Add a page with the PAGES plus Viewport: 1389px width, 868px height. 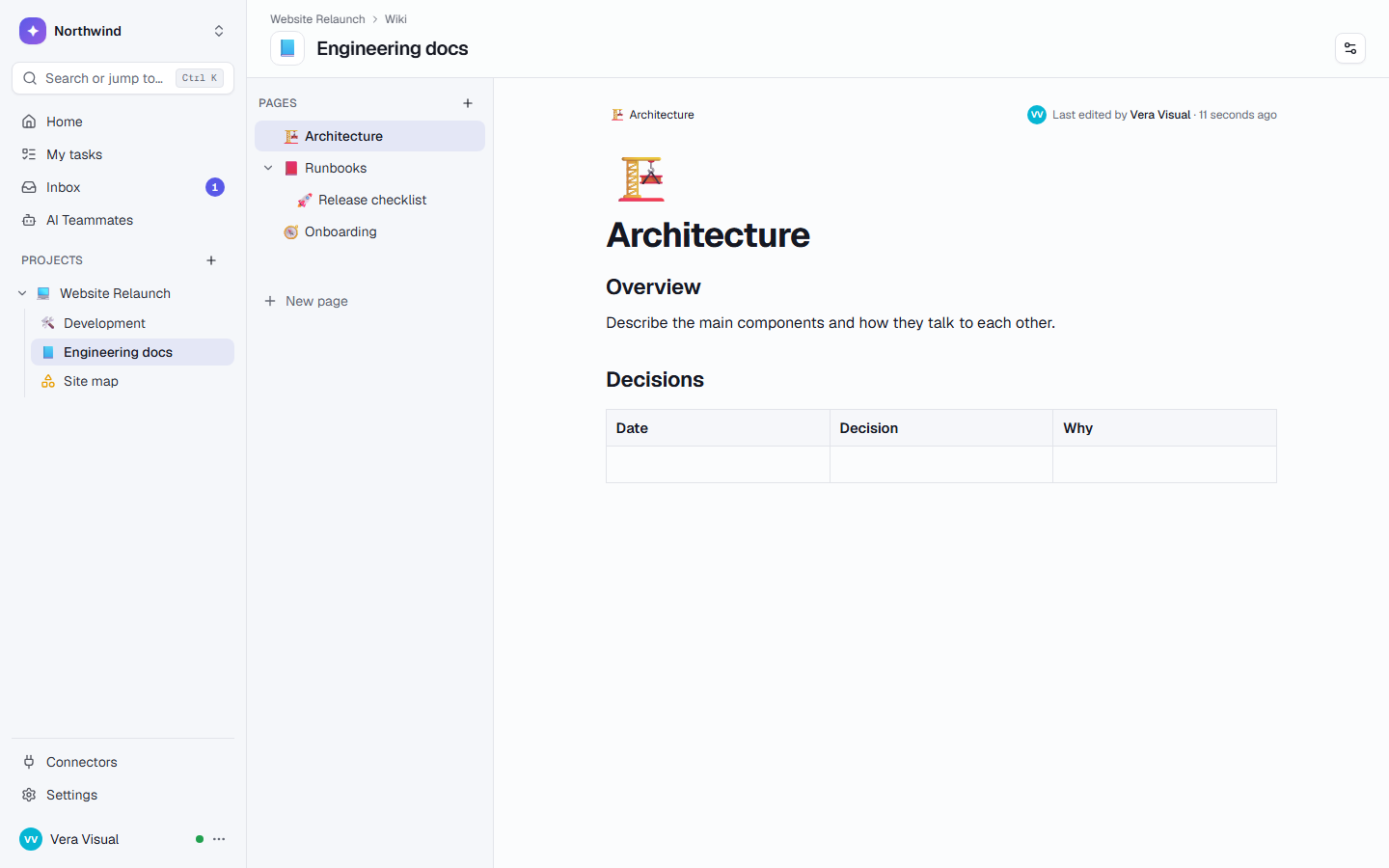[x=468, y=103]
